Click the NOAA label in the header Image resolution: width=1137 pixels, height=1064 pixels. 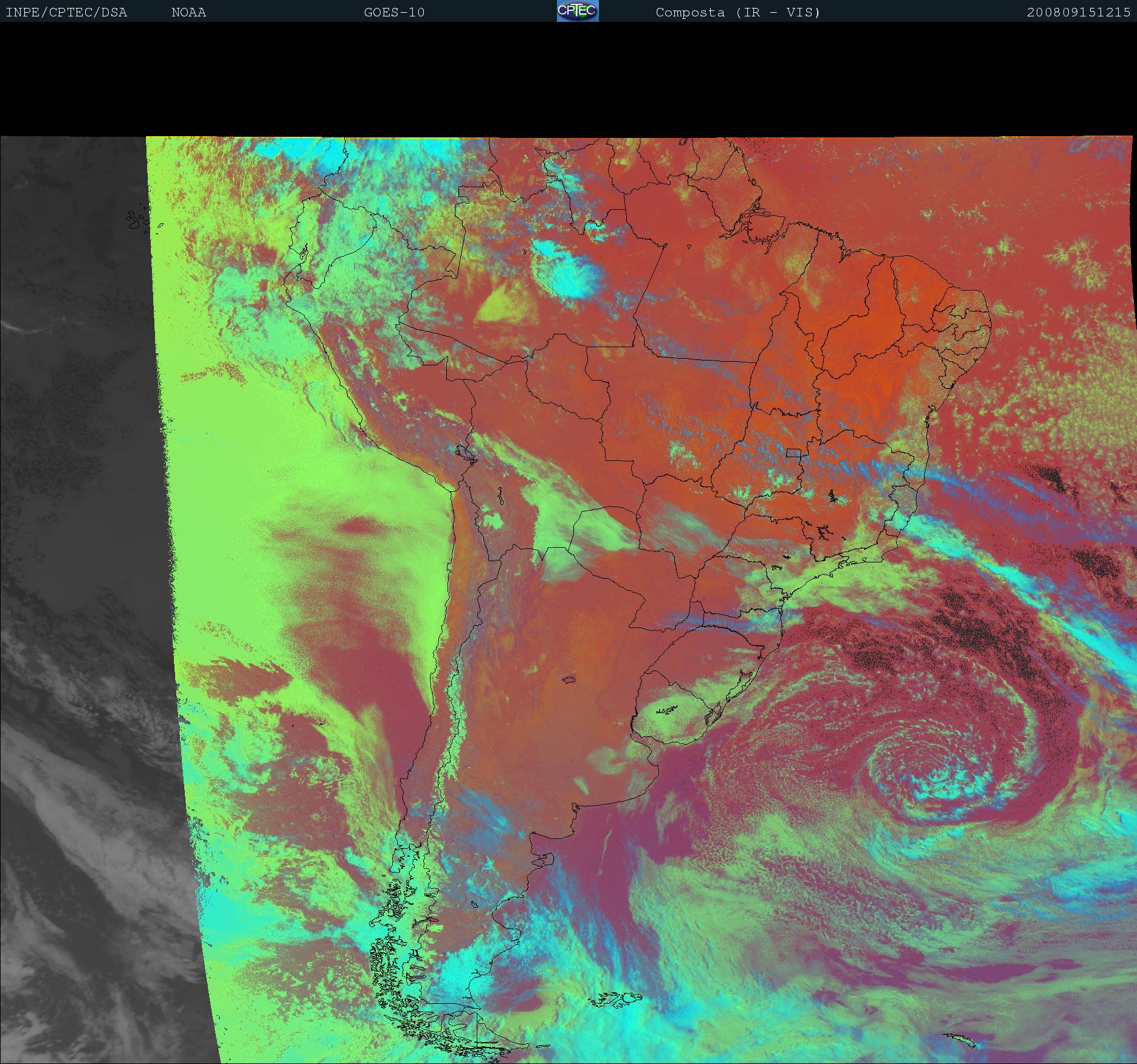[x=188, y=12]
